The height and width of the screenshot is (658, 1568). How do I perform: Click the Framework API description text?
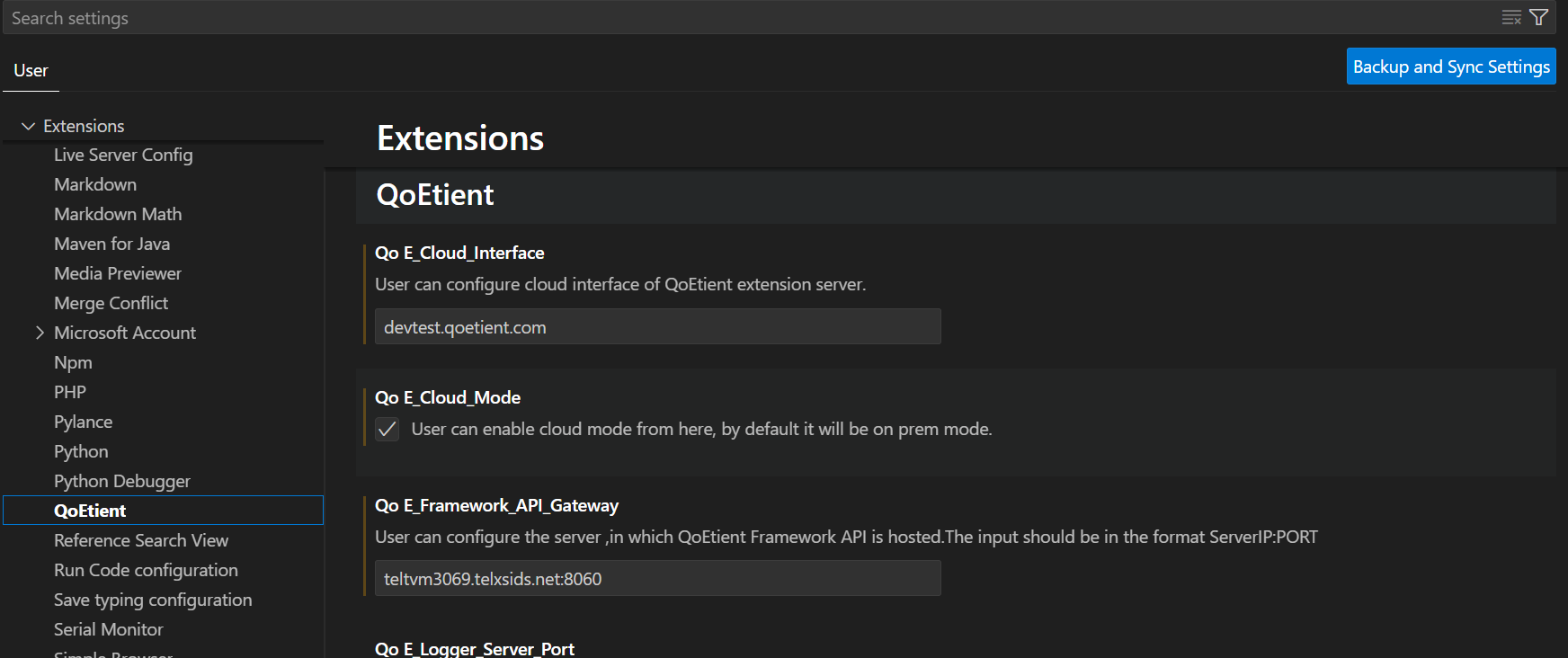pos(846,537)
